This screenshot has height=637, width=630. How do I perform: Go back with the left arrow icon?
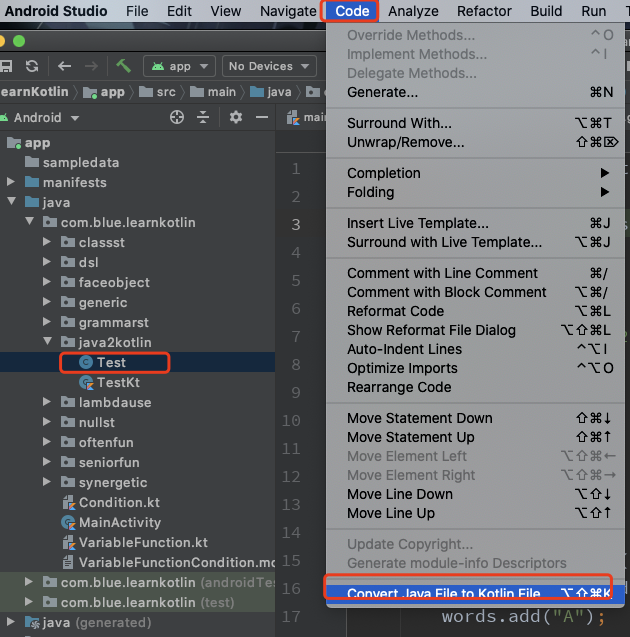click(x=65, y=66)
